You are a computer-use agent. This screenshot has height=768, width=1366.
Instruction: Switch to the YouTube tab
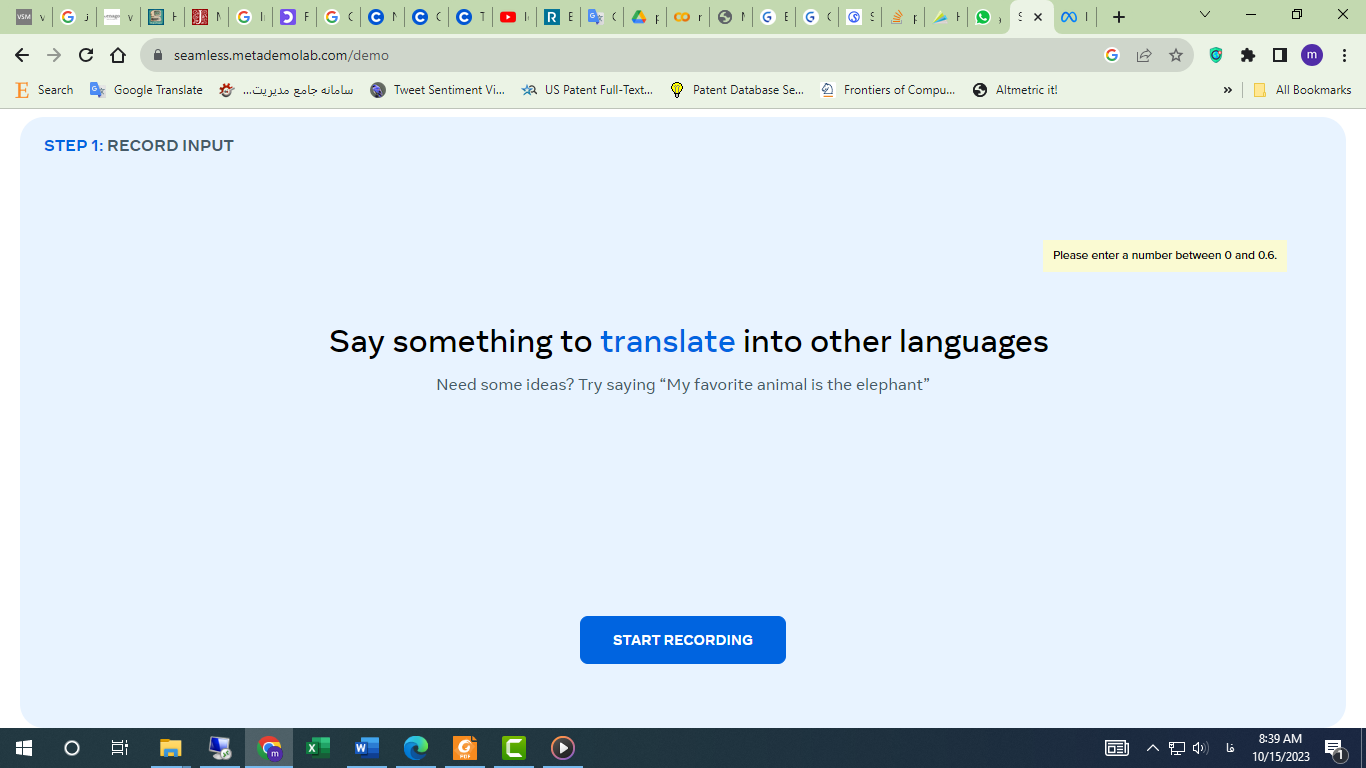tap(513, 17)
